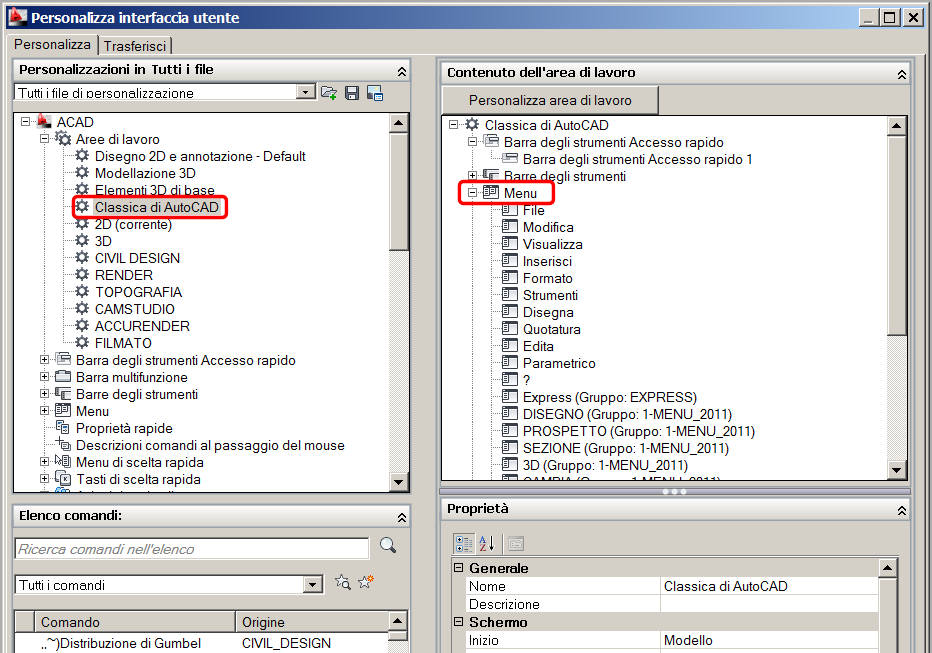Screen dimensions: 932x653
Task: Select PROSPETTO (Gruppo: 1-MENU_2011) entry
Action: 639,431
